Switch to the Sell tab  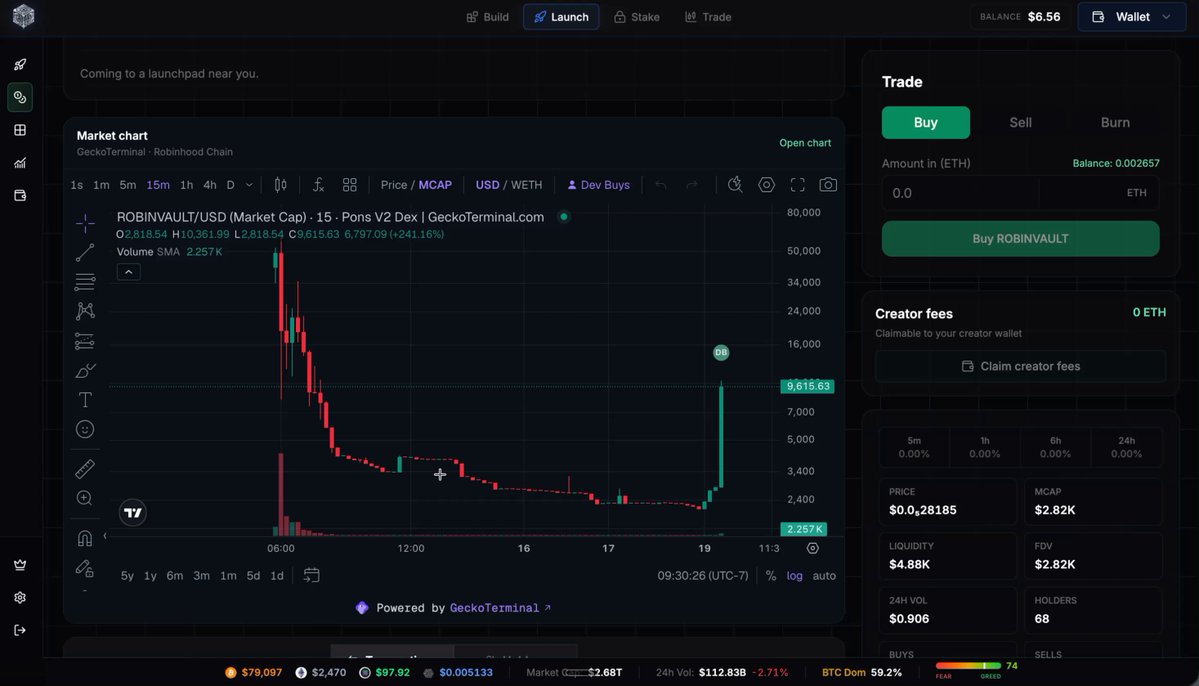coord(1020,122)
